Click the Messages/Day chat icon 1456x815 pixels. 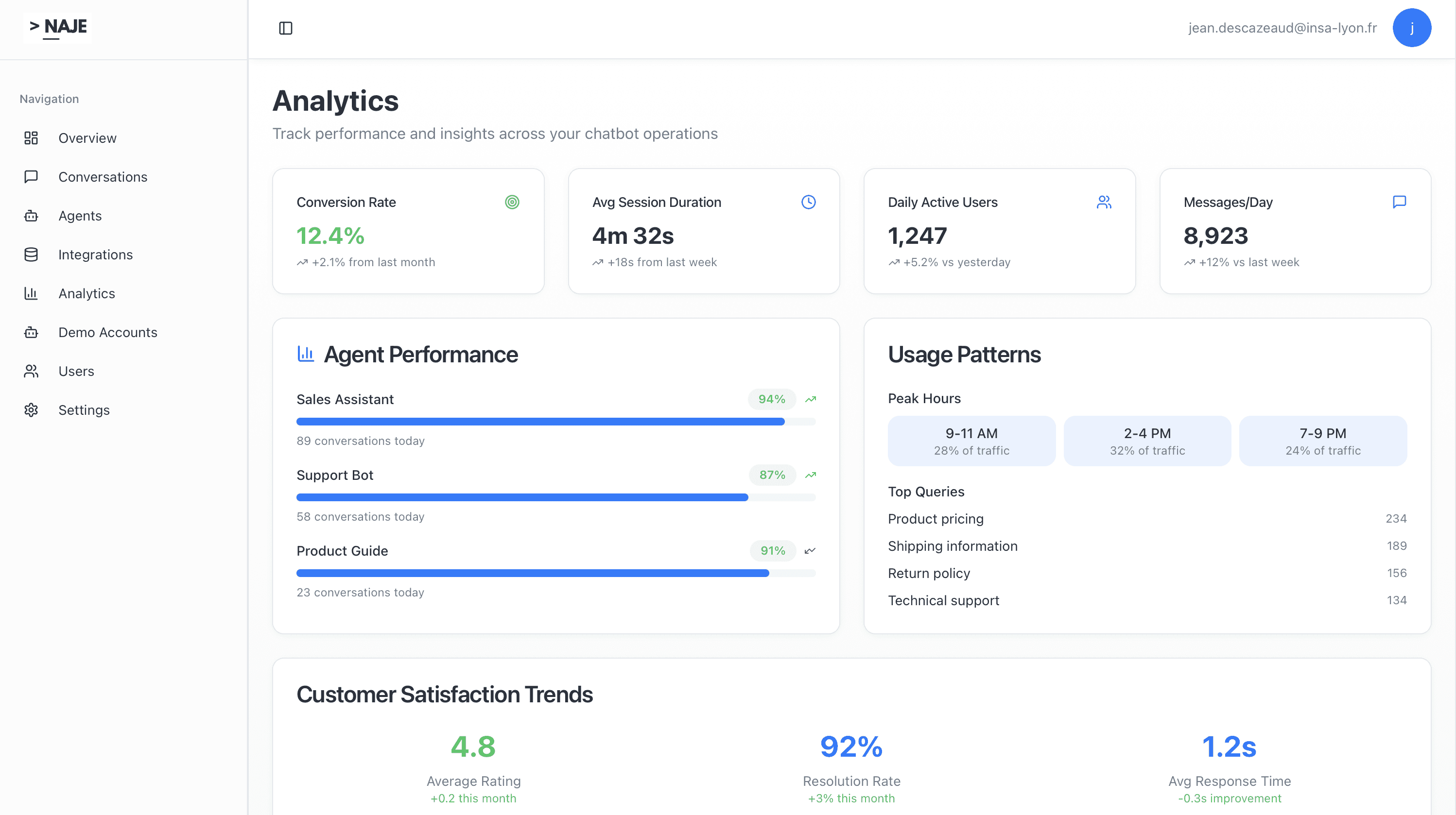click(1400, 202)
